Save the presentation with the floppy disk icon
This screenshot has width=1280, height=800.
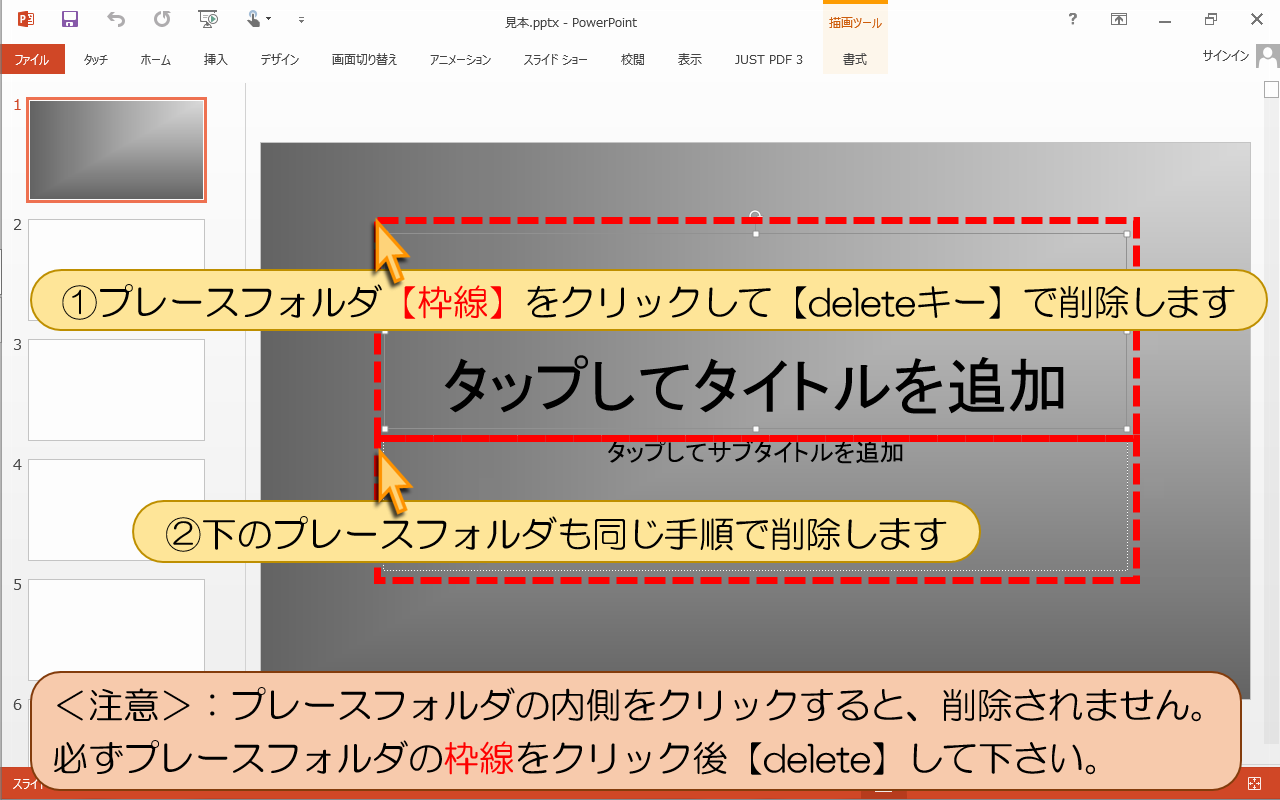coord(70,19)
